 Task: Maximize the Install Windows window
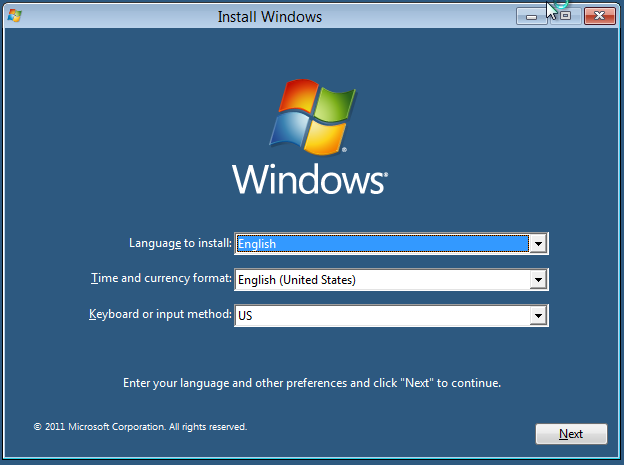(566, 16)
